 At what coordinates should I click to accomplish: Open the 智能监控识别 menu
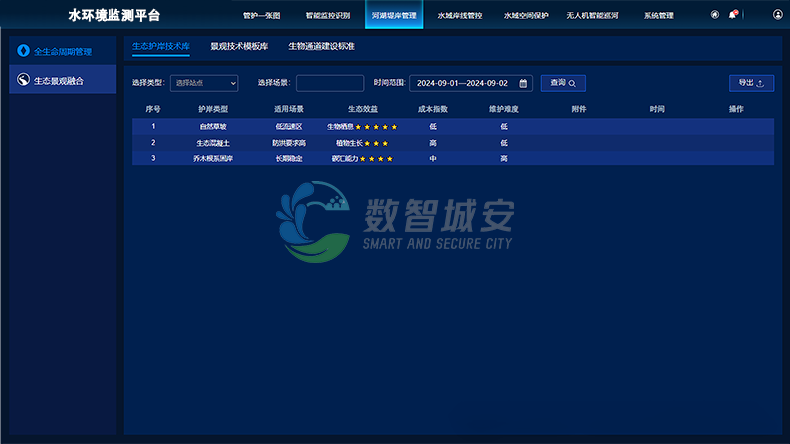click(328, 15)
